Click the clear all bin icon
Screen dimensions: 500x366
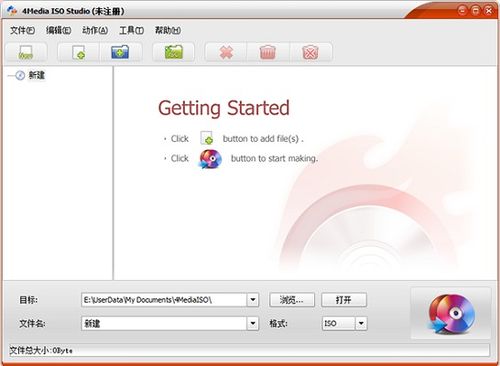click(310, 52)
